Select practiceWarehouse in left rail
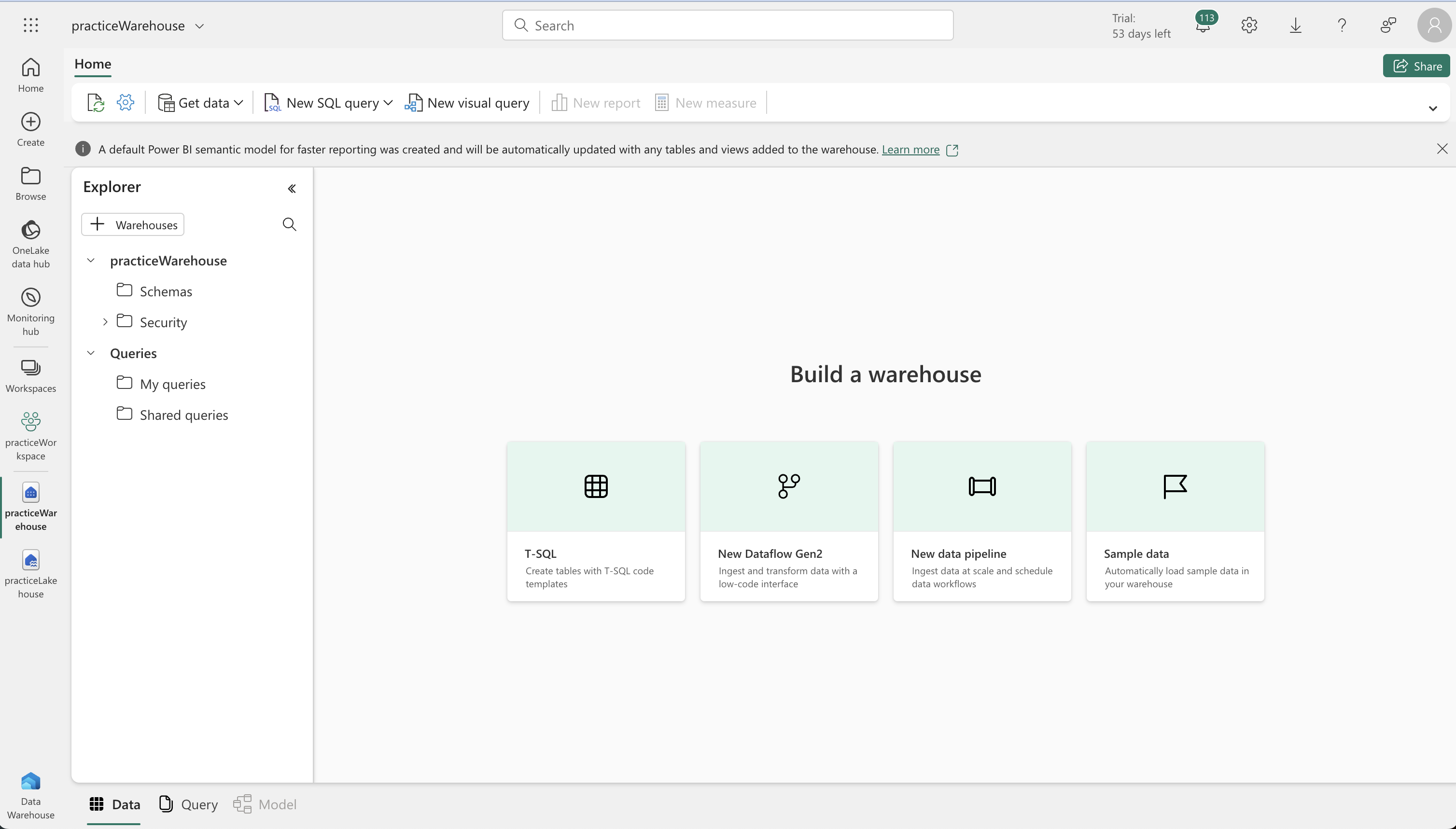 coord(31,507)
